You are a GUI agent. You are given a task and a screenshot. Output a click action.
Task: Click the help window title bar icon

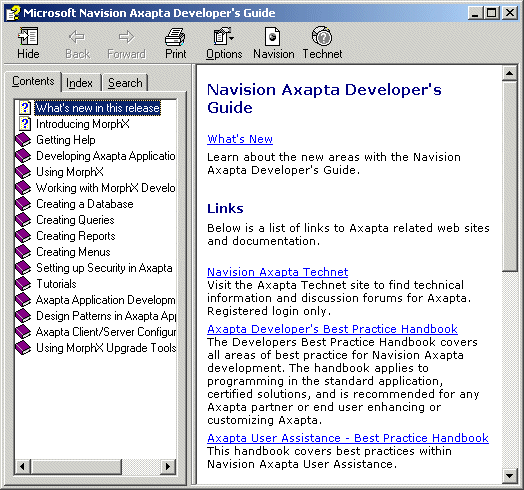click(13, 13)
